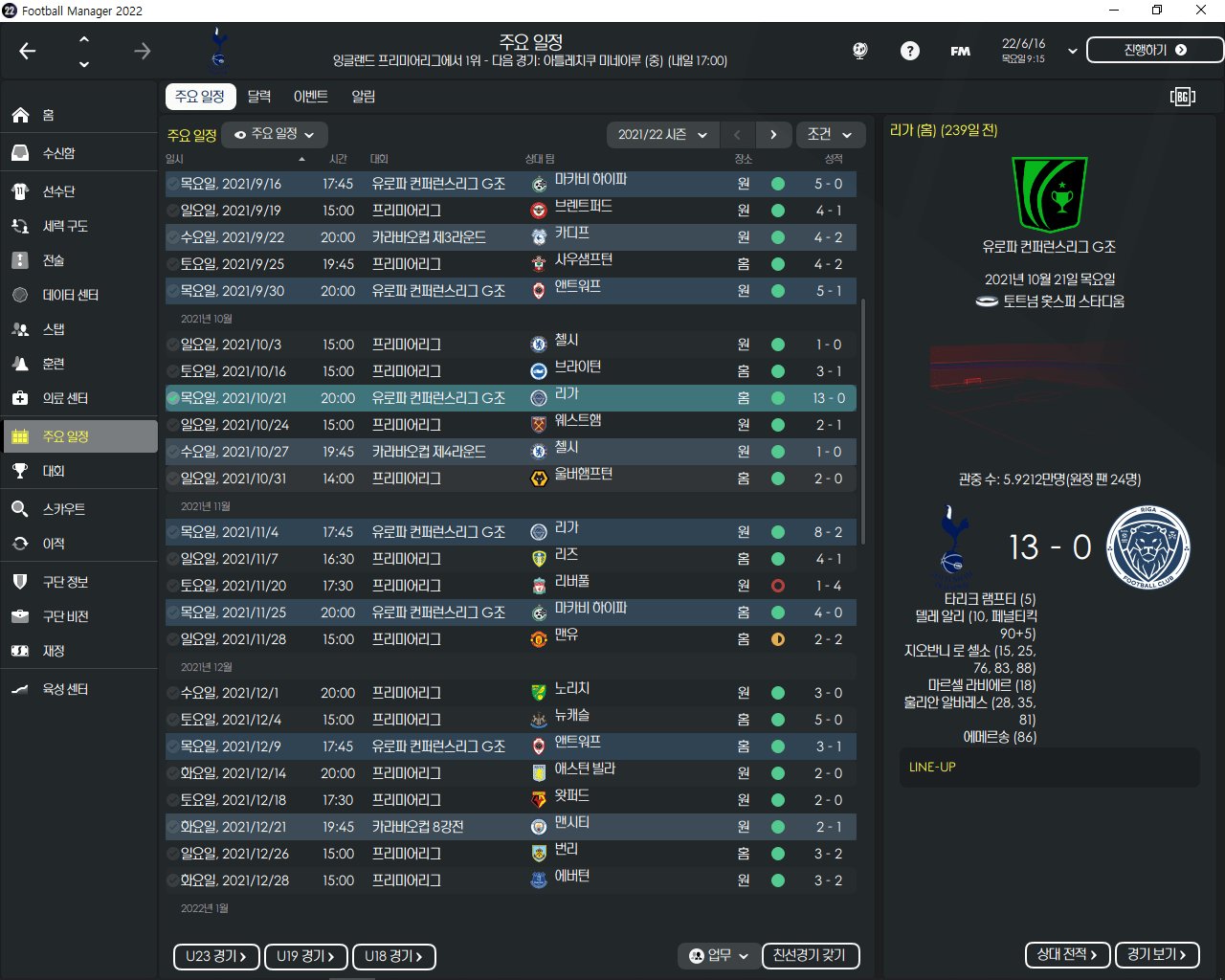
Task: Tick the selection circle for the 2021/10/3 row
Action: [172, 345]
